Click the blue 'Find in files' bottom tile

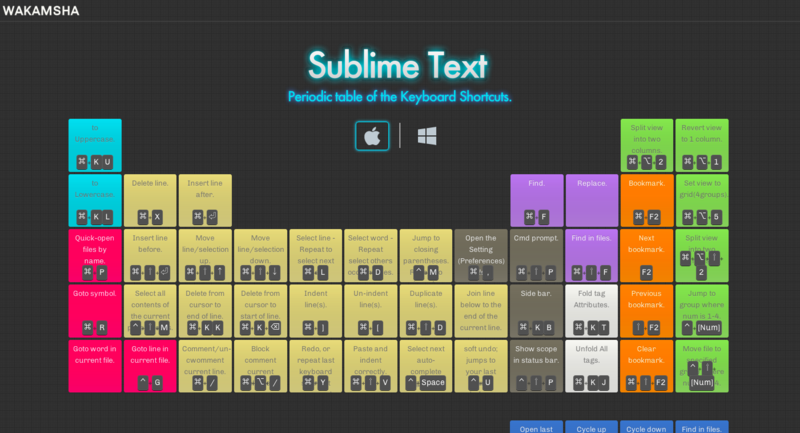point(702,427)
